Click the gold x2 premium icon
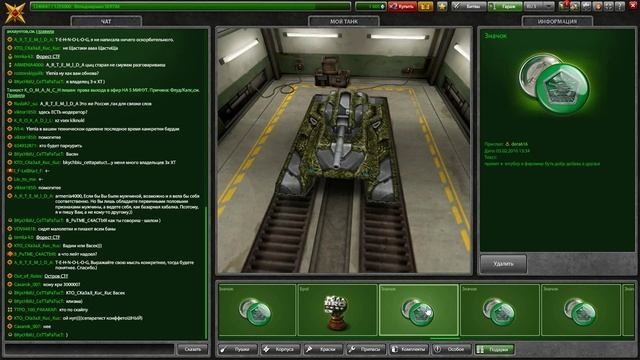The height and width of the screenshot is (360, 640). [426, 7]
